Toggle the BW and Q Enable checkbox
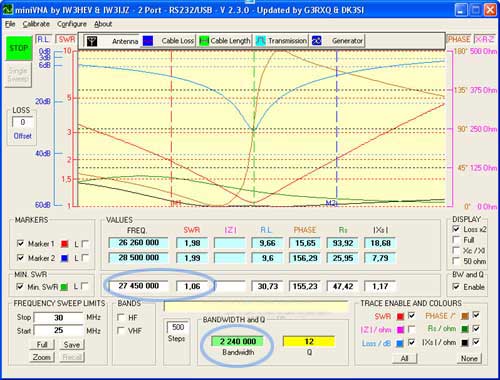The image size is (500, 380). click(456, 287)
